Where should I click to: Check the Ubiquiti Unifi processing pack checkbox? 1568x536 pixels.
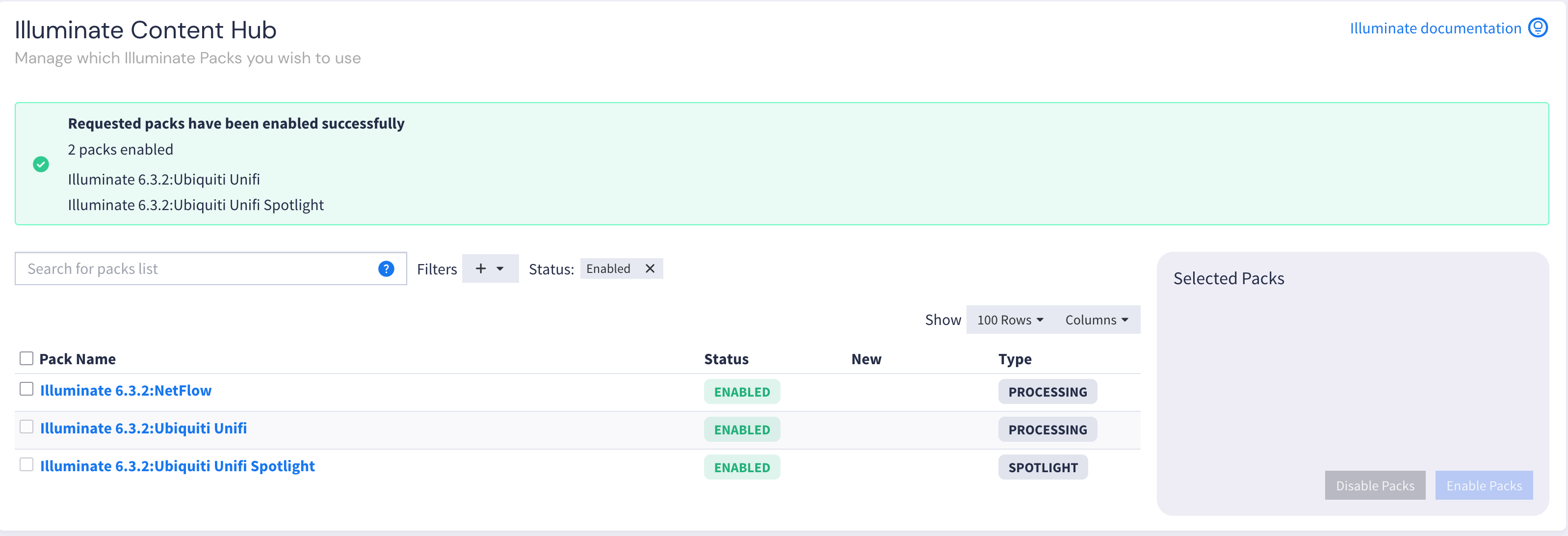click(x=26, y=427)
